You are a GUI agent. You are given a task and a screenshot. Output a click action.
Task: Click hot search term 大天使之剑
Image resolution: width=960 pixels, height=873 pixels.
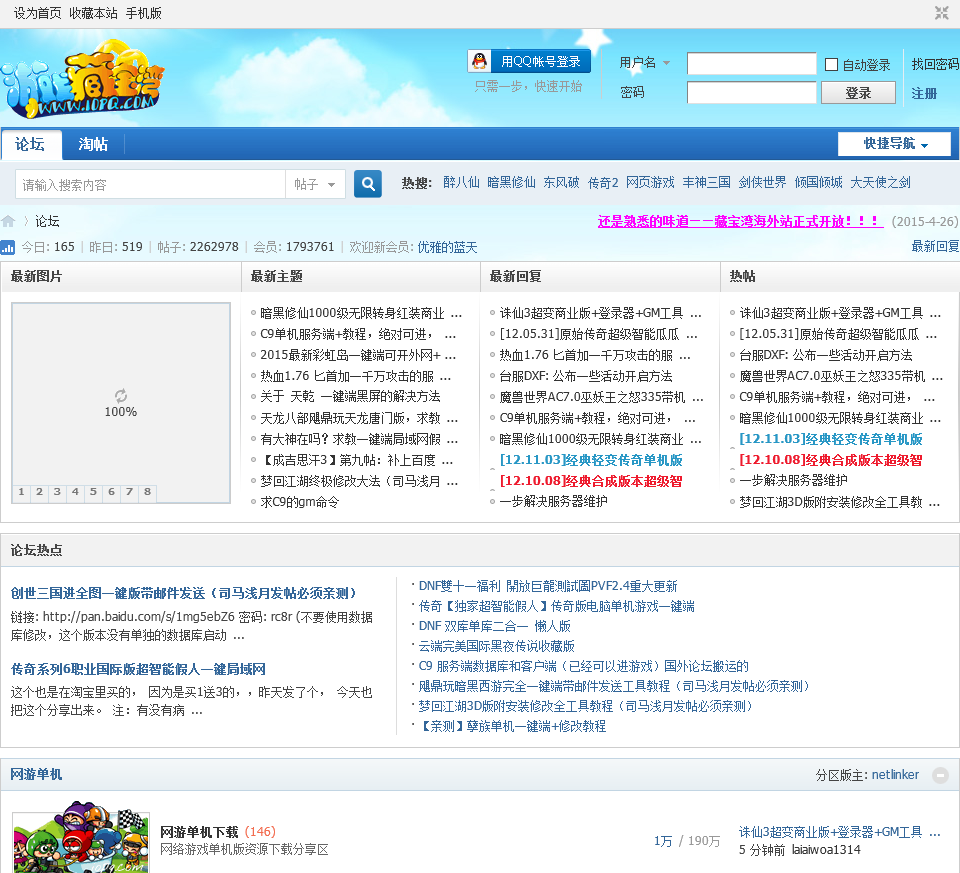click(880, 182)
